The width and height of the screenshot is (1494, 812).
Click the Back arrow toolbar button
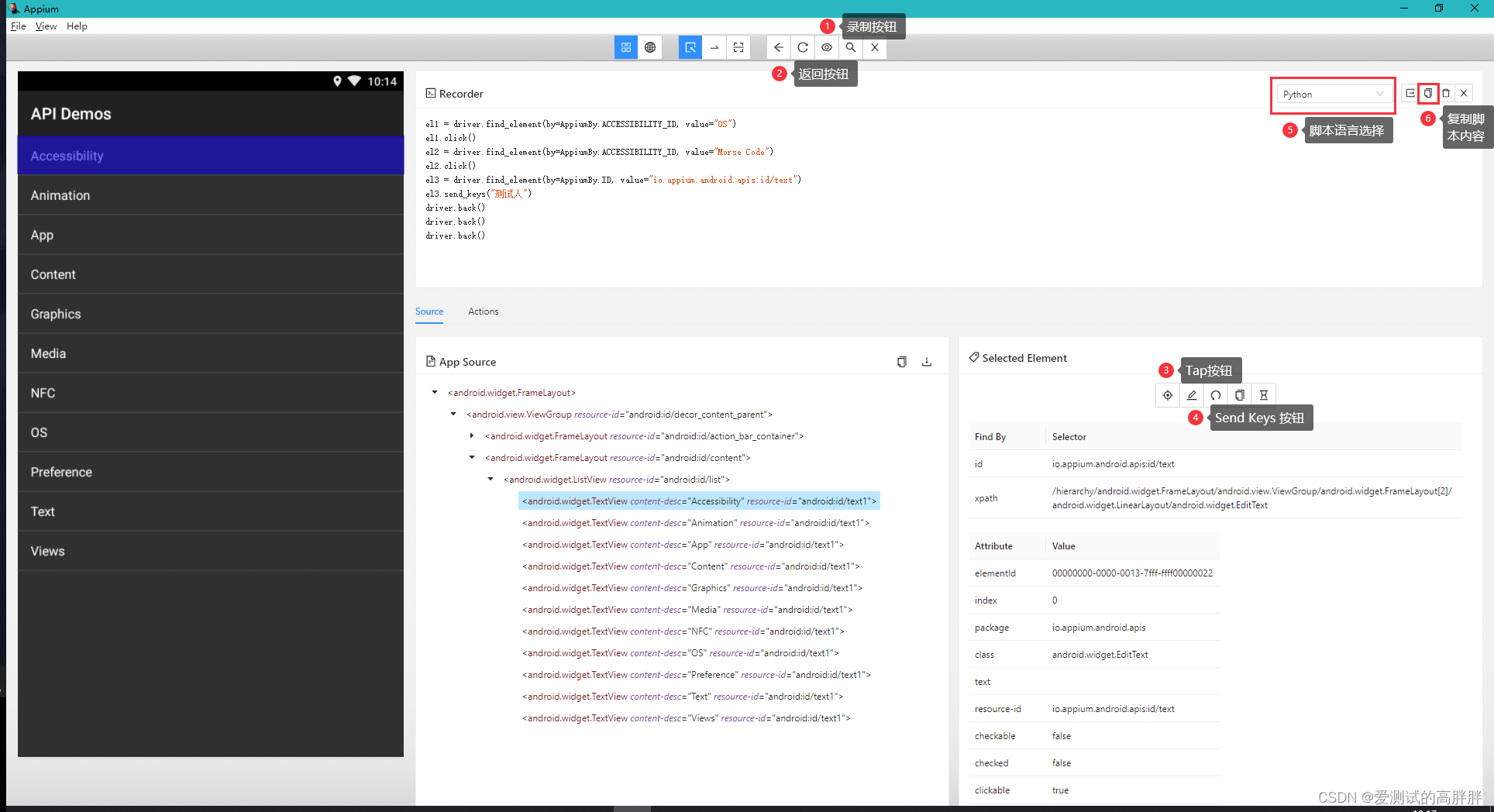[x=779, y=47]
